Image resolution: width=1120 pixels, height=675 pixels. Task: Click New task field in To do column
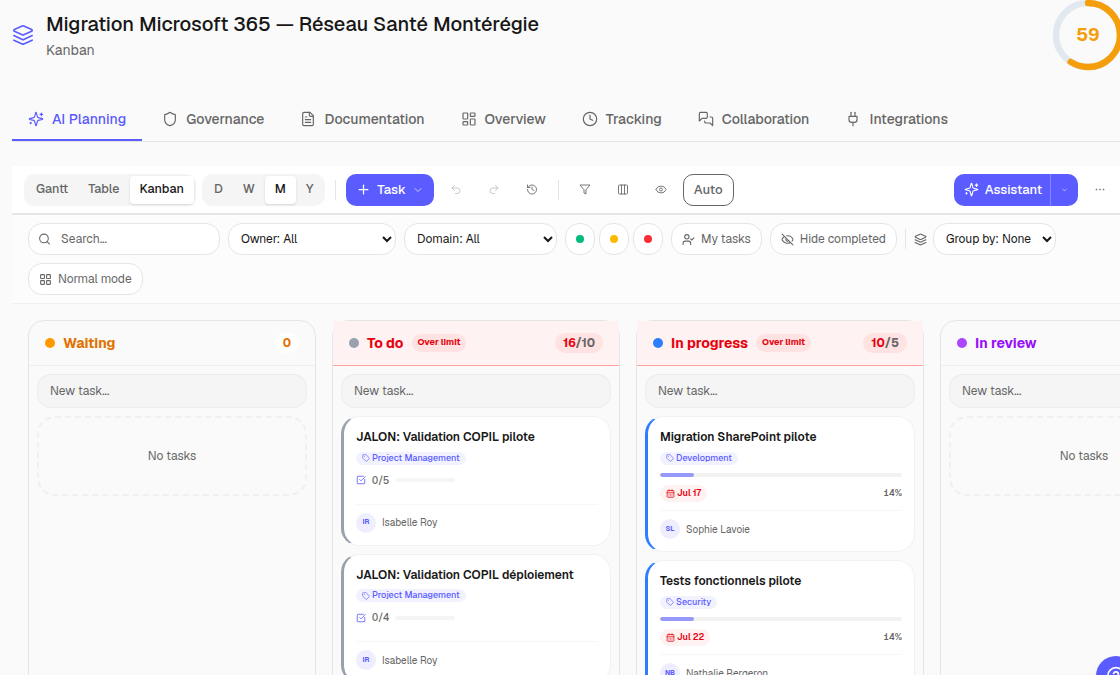(x=476, y=391)
